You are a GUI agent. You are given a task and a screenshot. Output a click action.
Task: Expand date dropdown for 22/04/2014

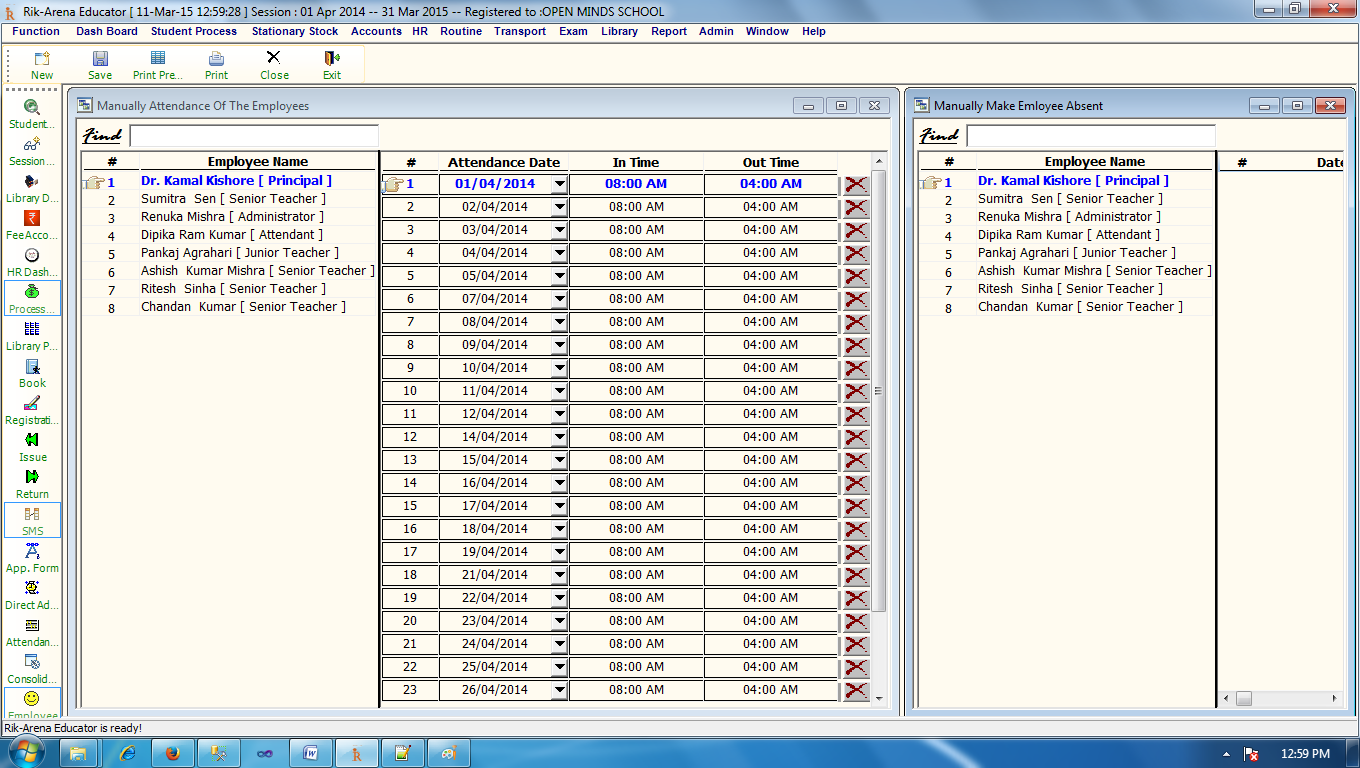559,598
